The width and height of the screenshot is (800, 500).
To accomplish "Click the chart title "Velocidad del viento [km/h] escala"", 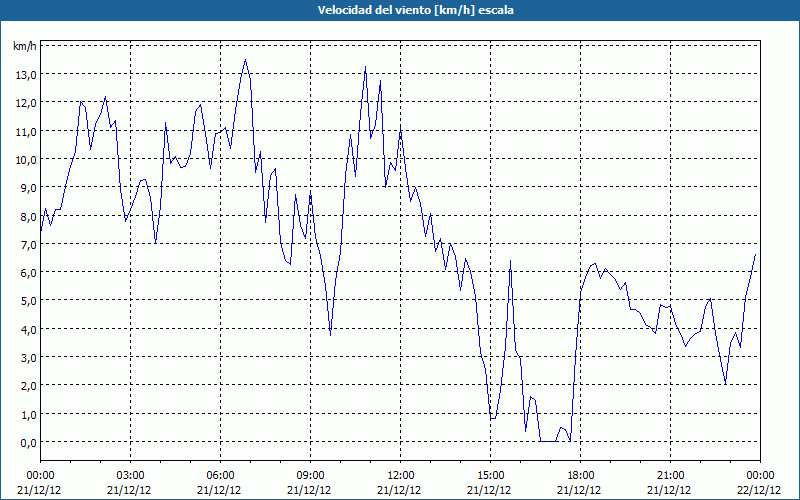I will (x=415, y=10).
